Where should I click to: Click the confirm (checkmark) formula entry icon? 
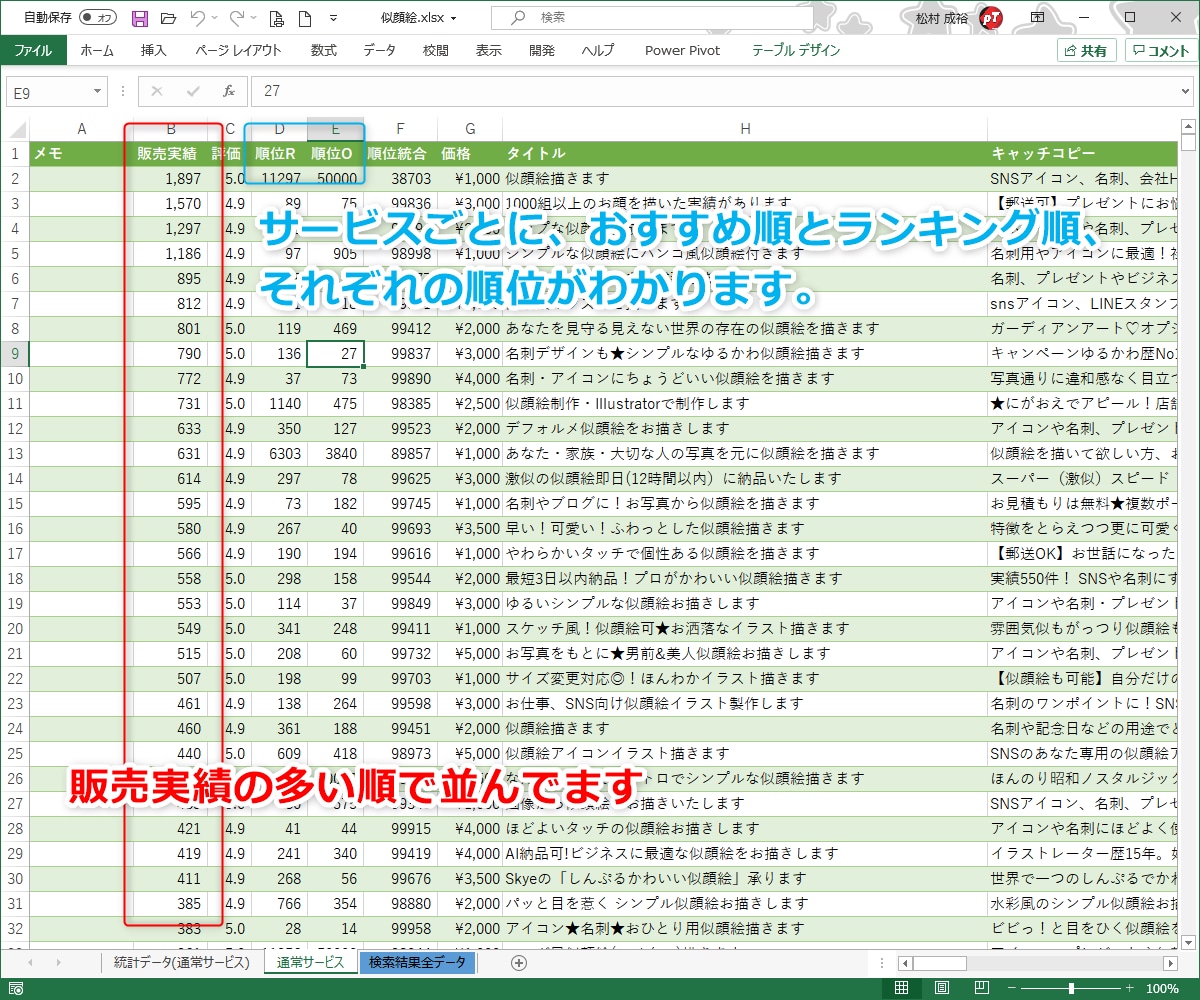coord(193,91)
